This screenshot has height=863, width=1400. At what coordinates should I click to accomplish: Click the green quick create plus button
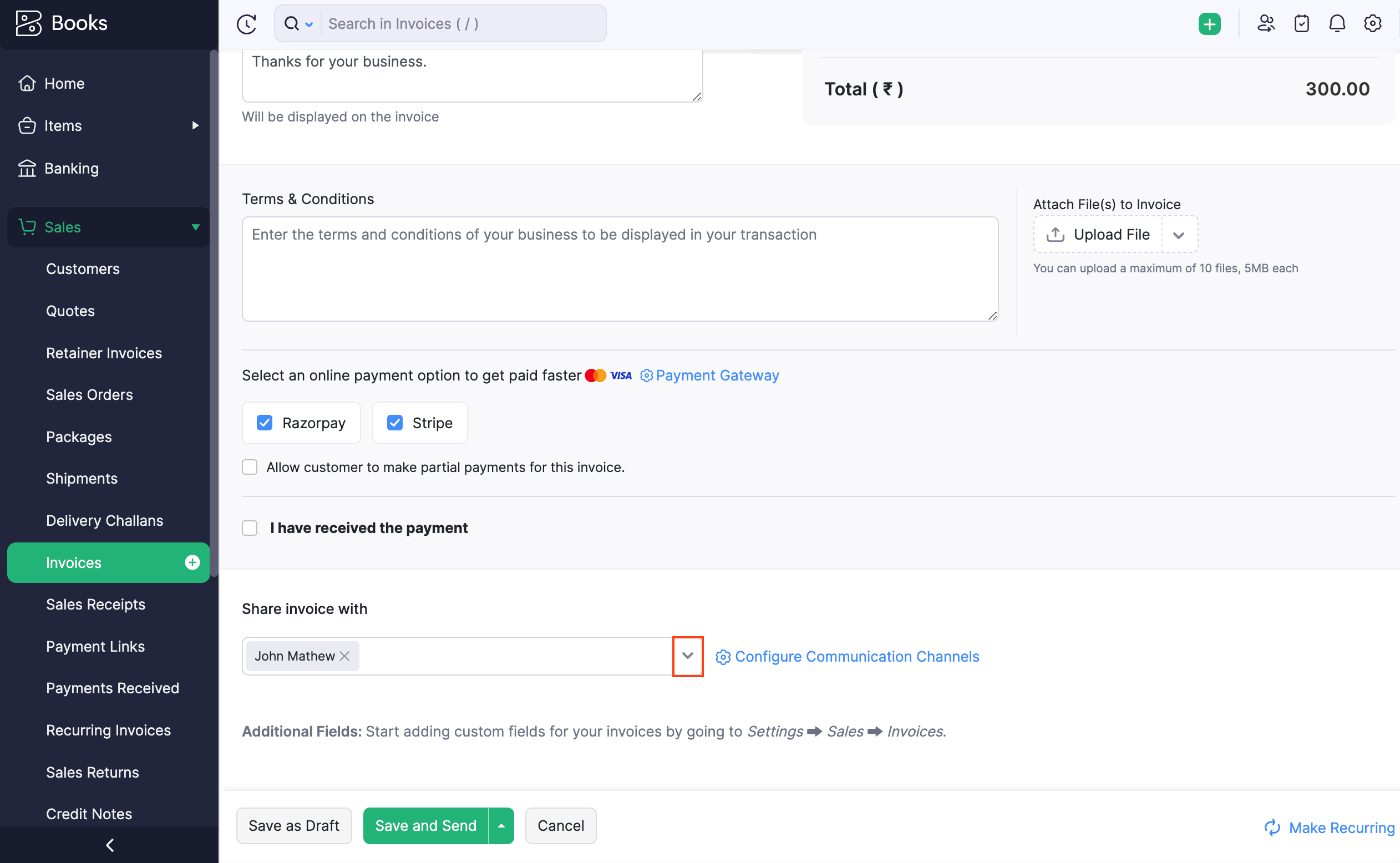(x=1209, y=23)
